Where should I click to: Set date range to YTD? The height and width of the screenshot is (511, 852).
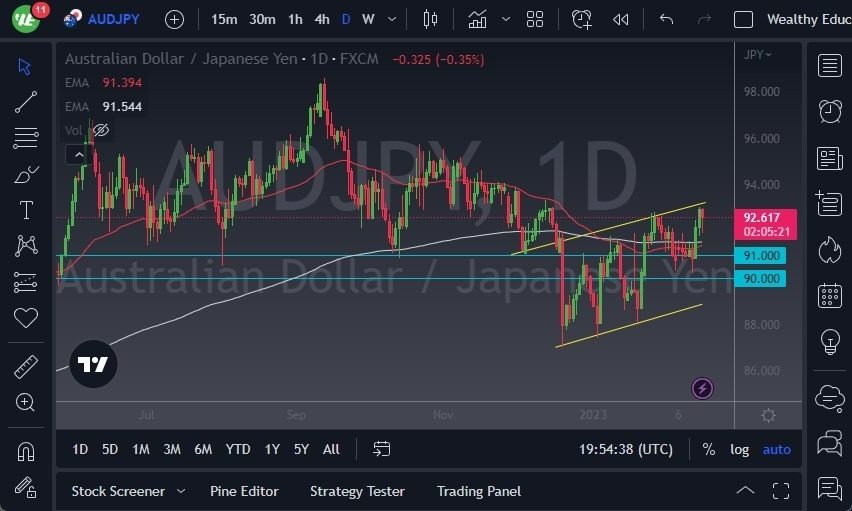click(237, 449)
